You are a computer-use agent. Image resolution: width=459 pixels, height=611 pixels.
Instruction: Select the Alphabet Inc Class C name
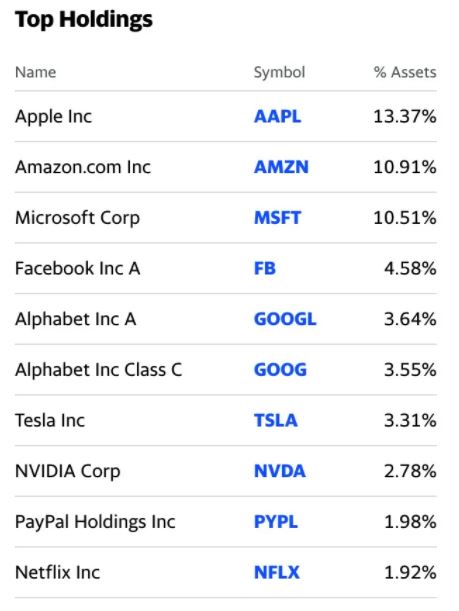pos(98,370)
